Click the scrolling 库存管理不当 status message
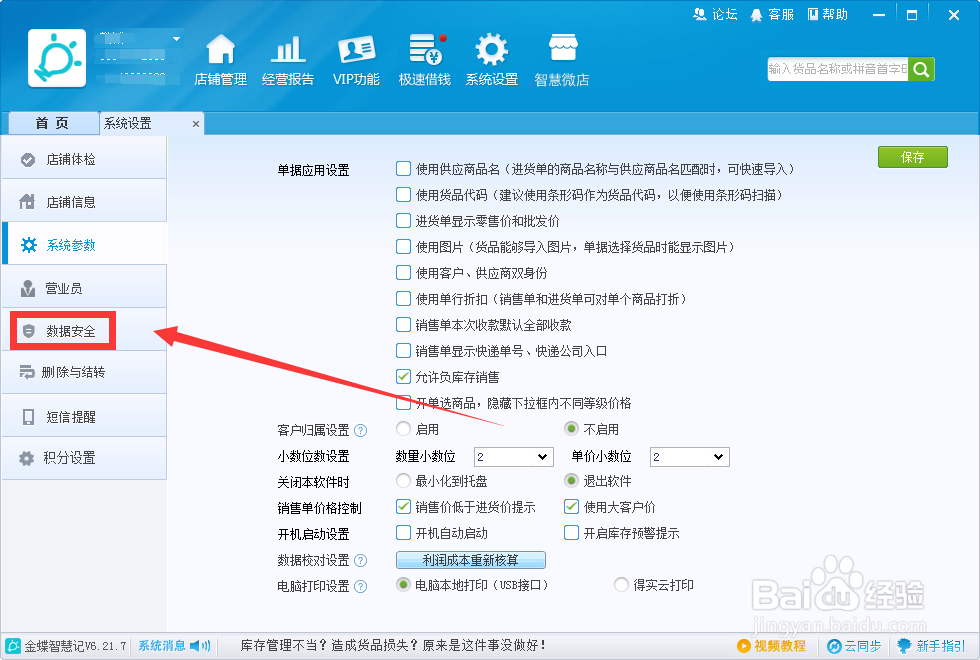Image resolution: width=980 pixels, height=660 pixels. (392, 646)
